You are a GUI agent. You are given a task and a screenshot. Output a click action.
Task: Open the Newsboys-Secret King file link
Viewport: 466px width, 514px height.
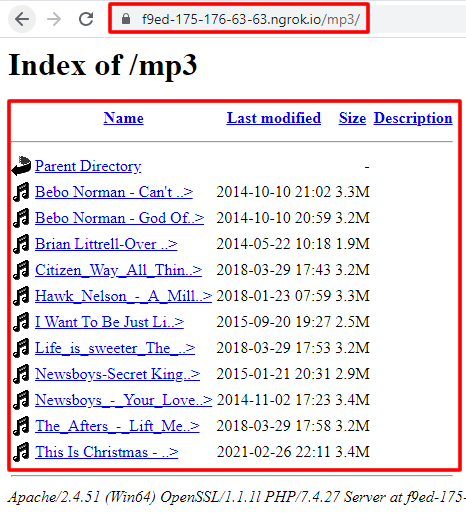(117, 374)
